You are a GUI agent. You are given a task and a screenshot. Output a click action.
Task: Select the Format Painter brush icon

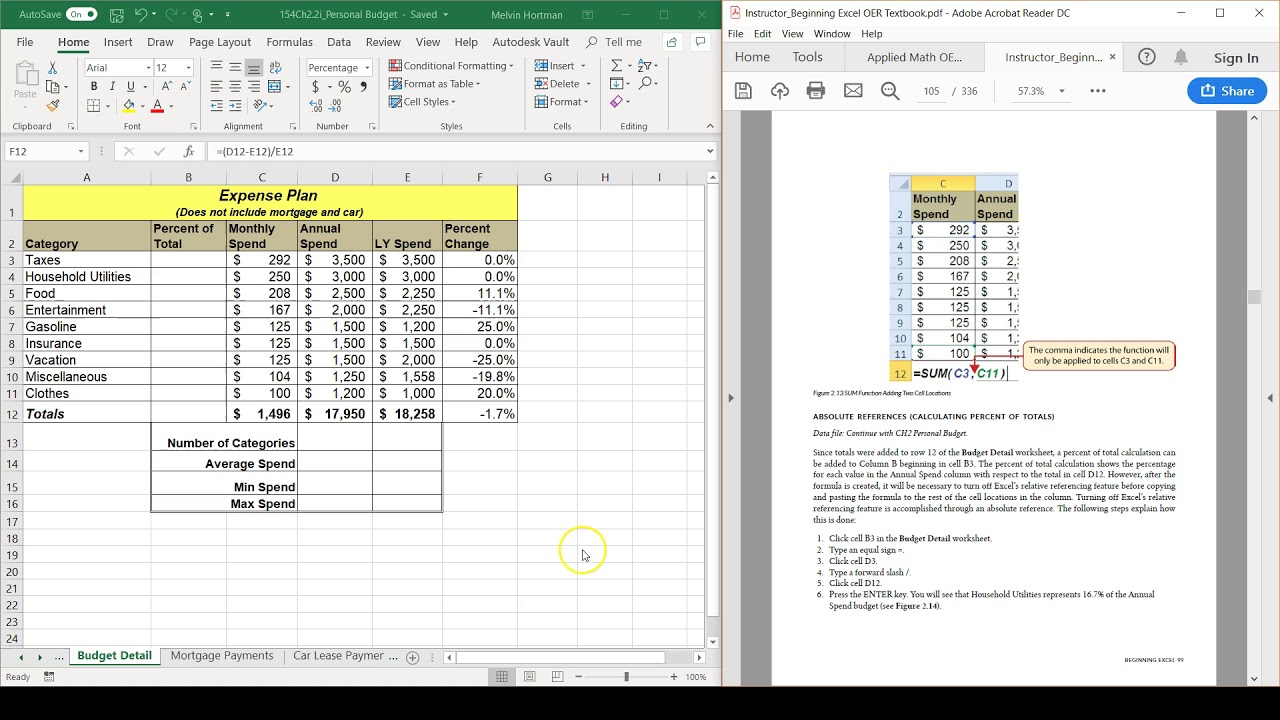53,105
